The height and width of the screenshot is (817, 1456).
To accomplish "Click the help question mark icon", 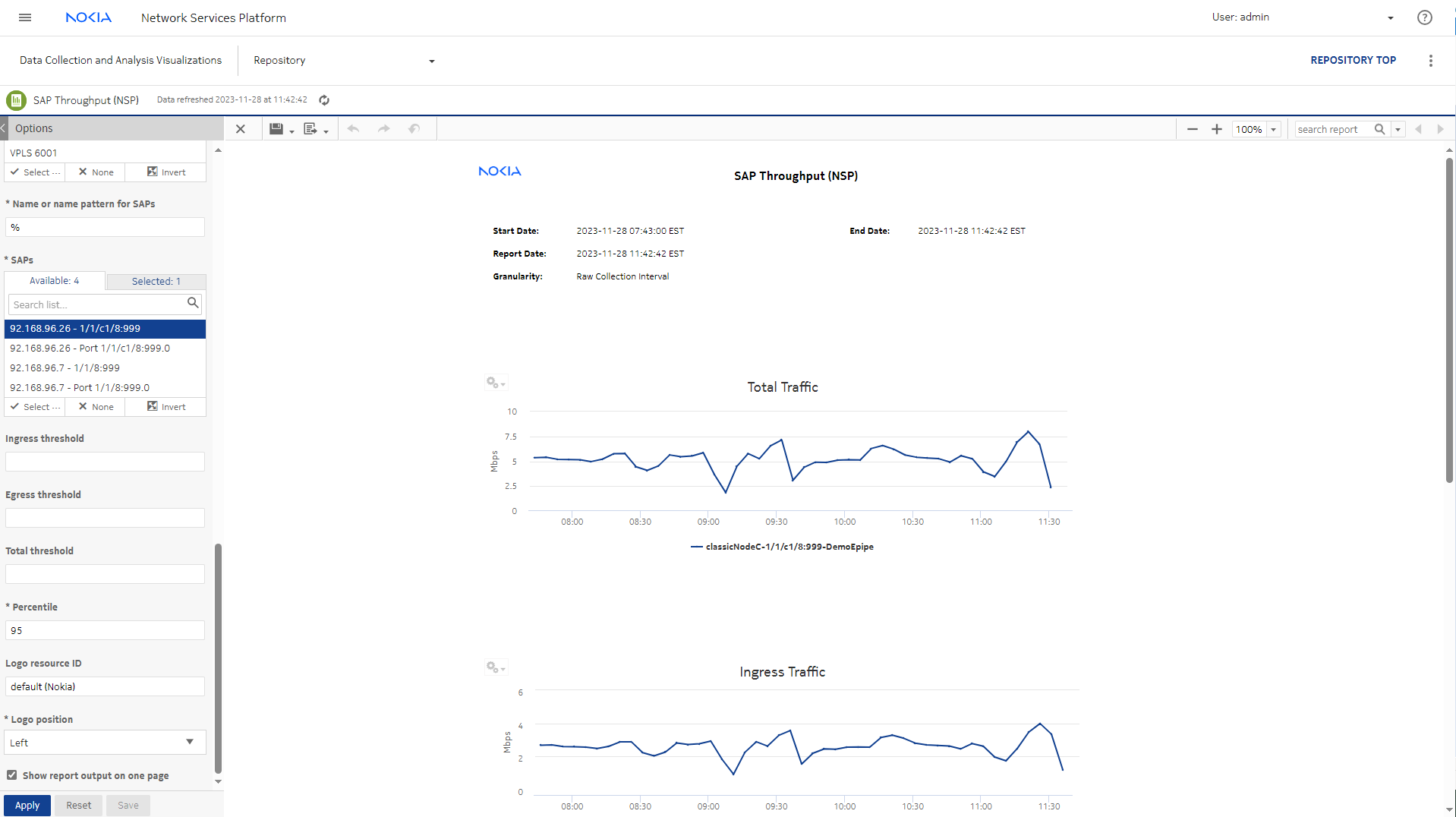I will (x=1424, y=17).
